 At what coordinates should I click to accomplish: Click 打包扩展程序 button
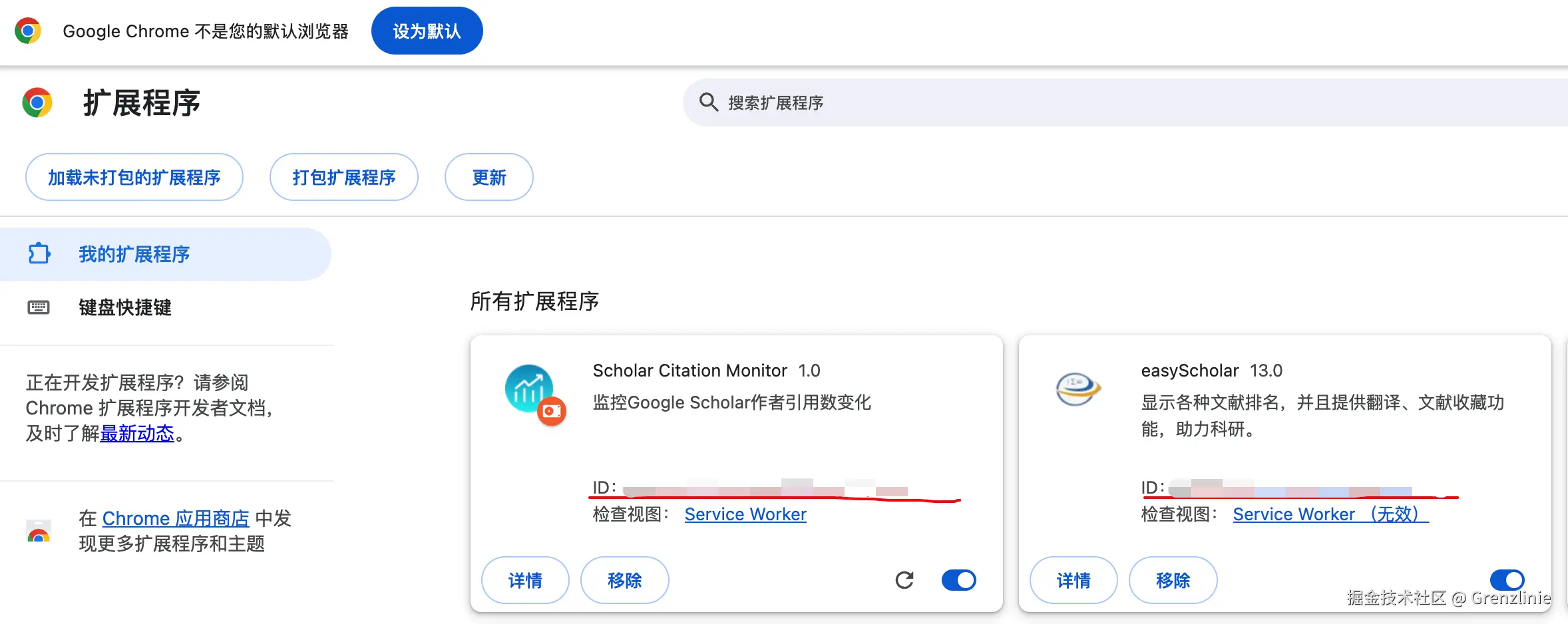(343, 178)
